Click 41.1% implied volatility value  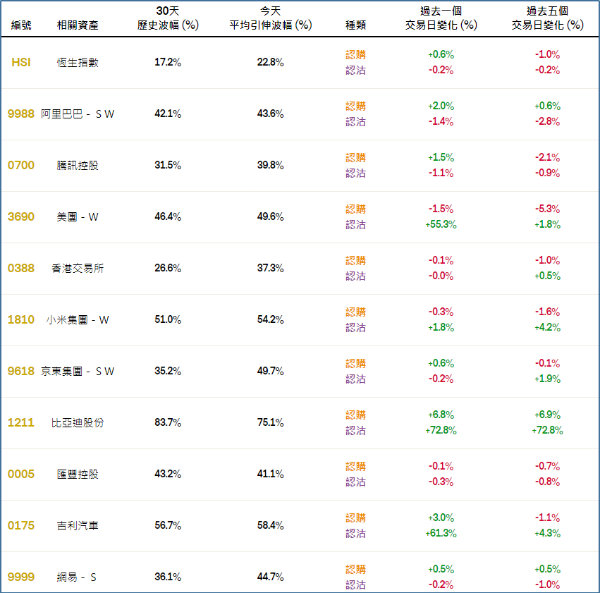coord(271,474)
